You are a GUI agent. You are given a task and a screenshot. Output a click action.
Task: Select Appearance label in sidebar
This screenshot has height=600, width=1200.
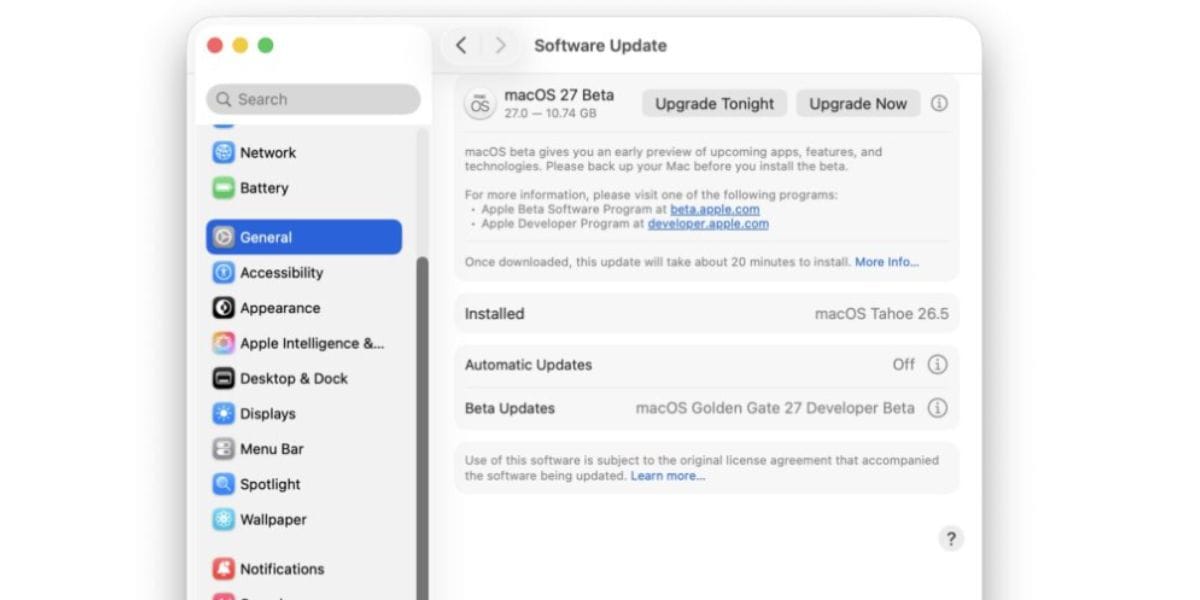click(x=280, y=308)
